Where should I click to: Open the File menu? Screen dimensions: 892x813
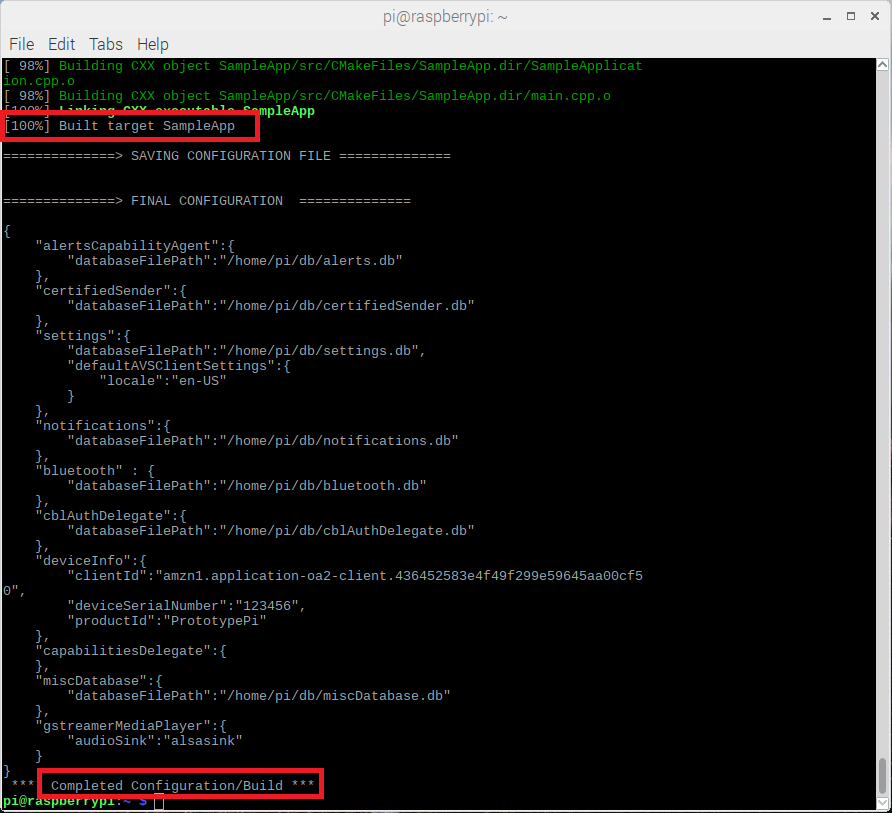click(x=22, y=44)
